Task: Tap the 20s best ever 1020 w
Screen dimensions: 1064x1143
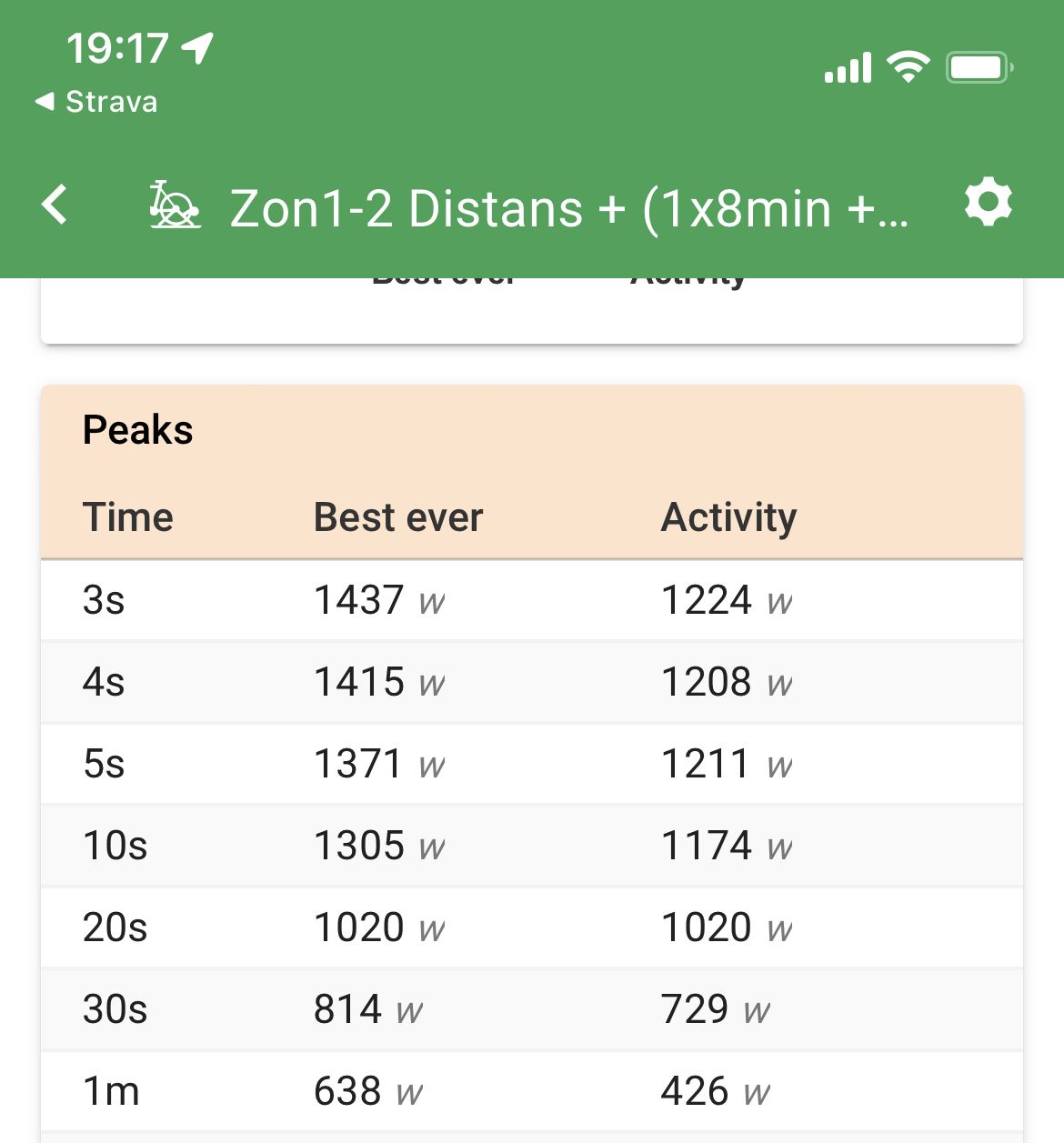Action: click(x=379, y=927)
